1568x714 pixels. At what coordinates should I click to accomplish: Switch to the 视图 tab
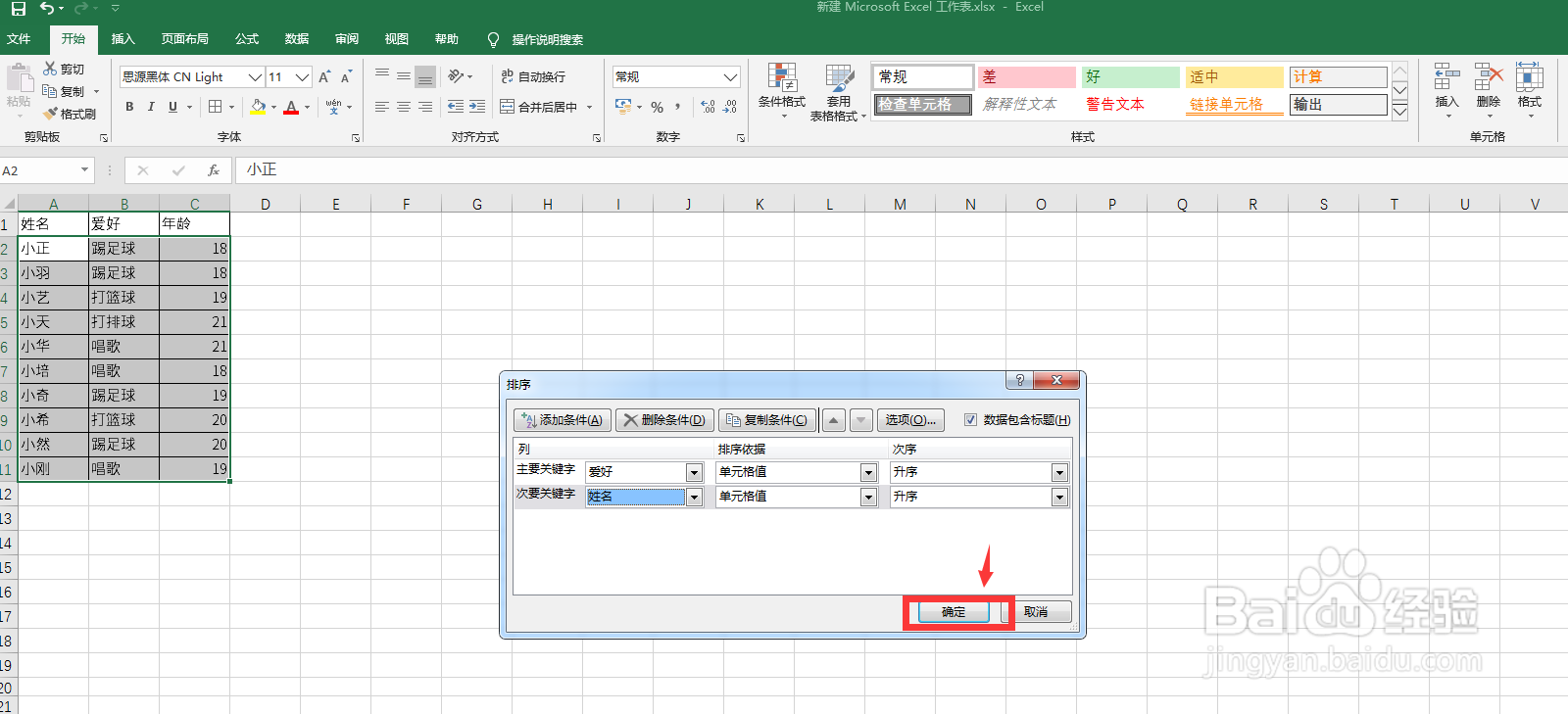tap(397, 39)
